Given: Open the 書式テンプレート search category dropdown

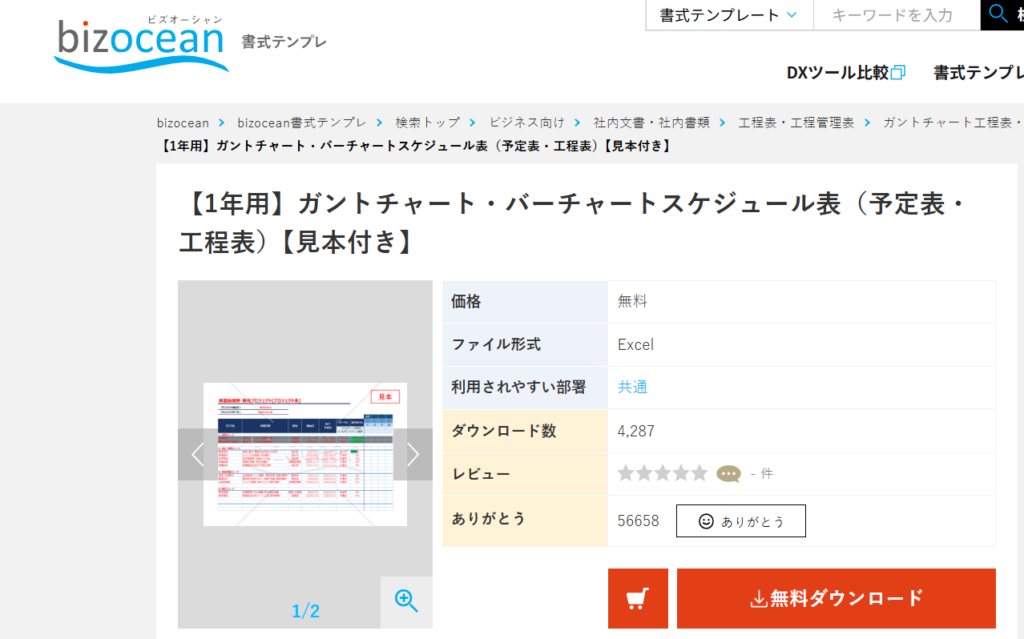Looking at the screenshot, I should [x=728, y=13].
